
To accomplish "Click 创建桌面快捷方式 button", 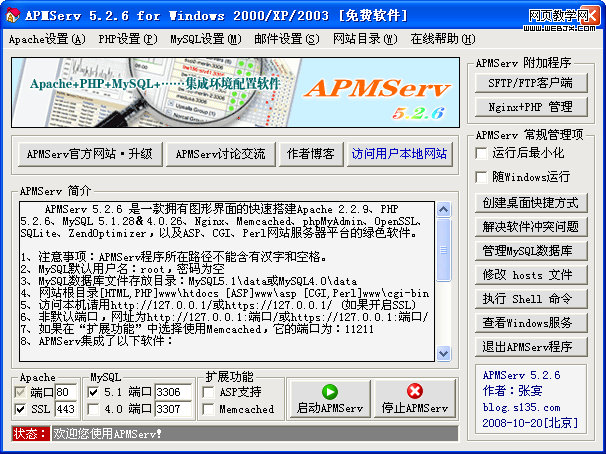I will point(531,203).
